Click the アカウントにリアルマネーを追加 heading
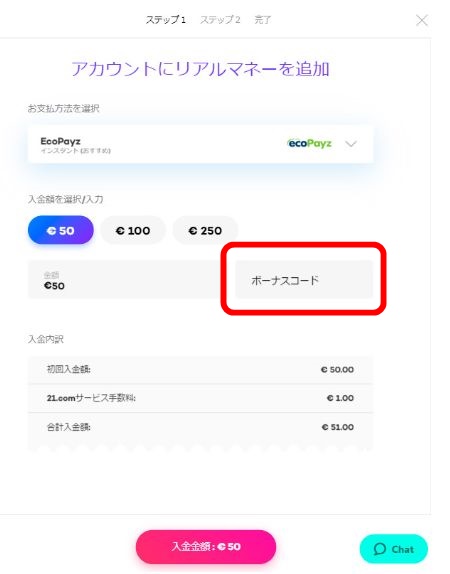The width and height of the screenshot is (450, 574). (x=200, y=69)
